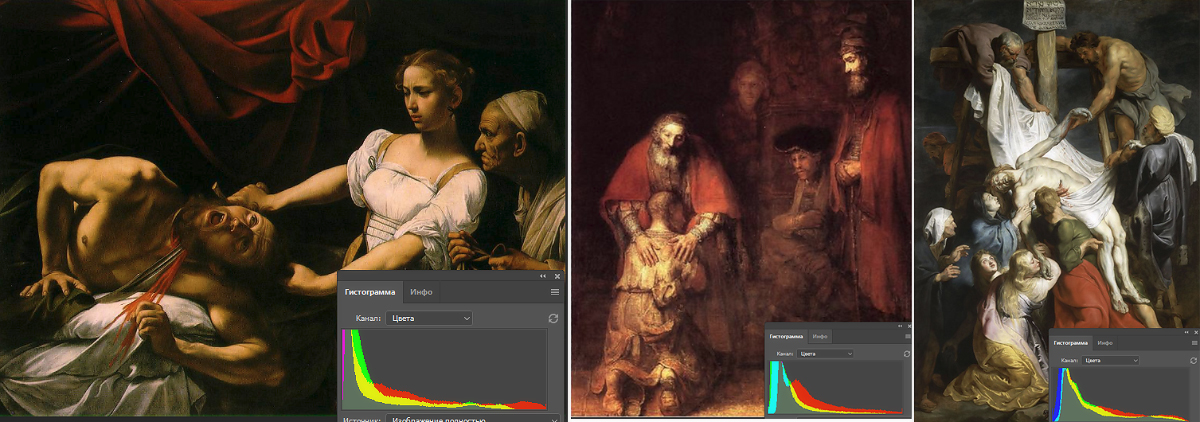
Task: Switch to Инфо tab in the right panel
Action: pos(1105,342)
